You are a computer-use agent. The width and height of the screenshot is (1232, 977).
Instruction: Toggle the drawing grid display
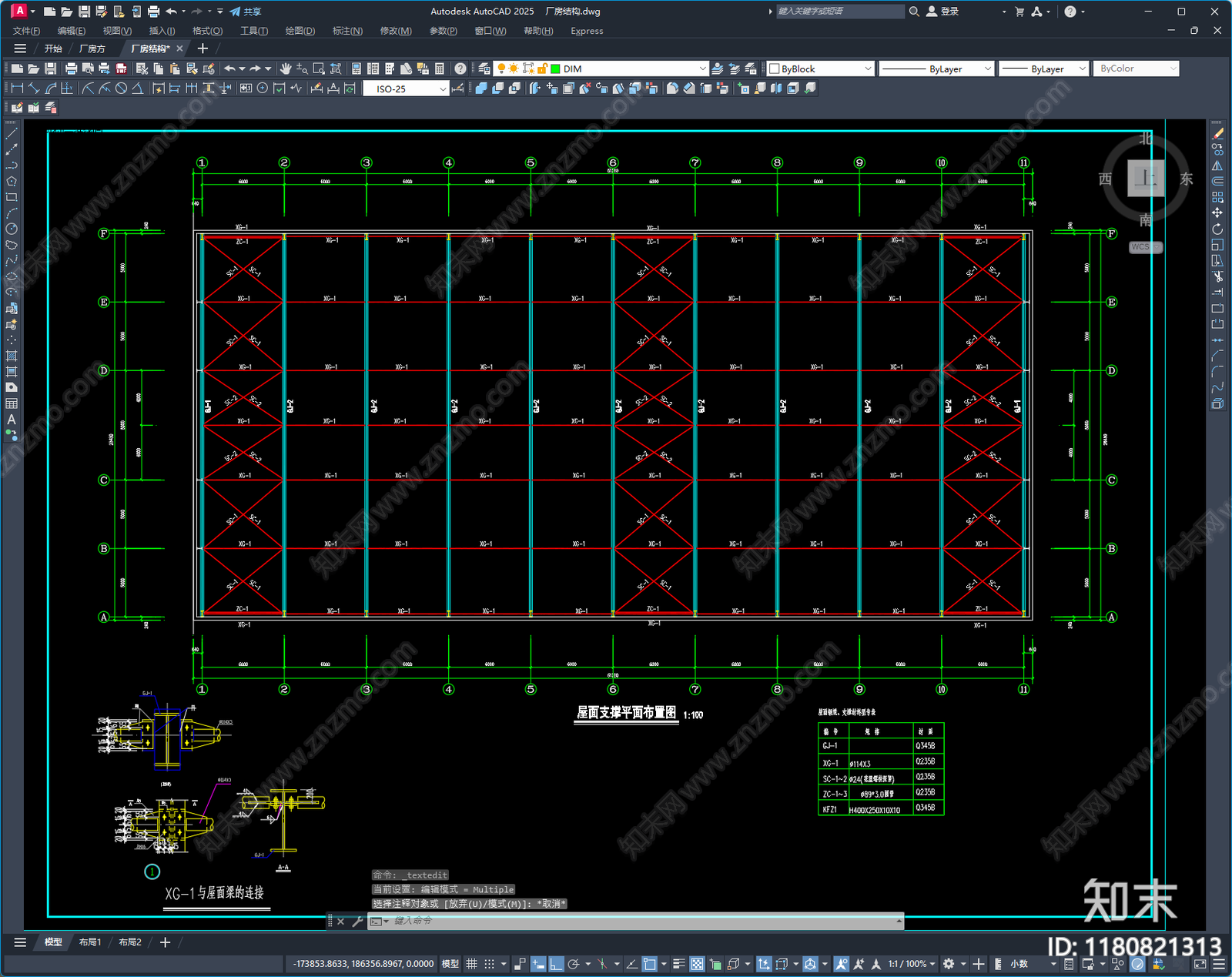click(x=471, y=964)
